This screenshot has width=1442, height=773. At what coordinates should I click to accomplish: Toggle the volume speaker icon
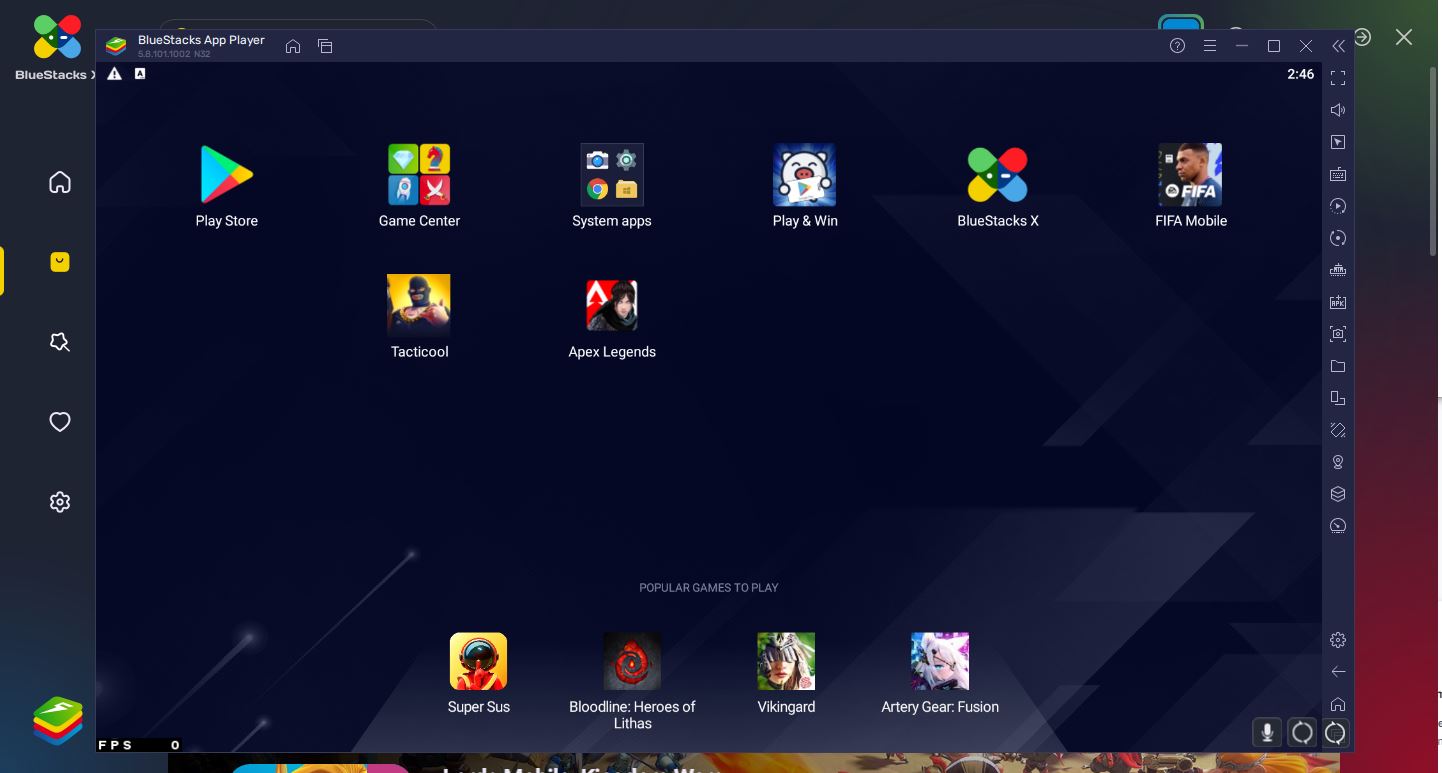click(x=1338, y=110)
